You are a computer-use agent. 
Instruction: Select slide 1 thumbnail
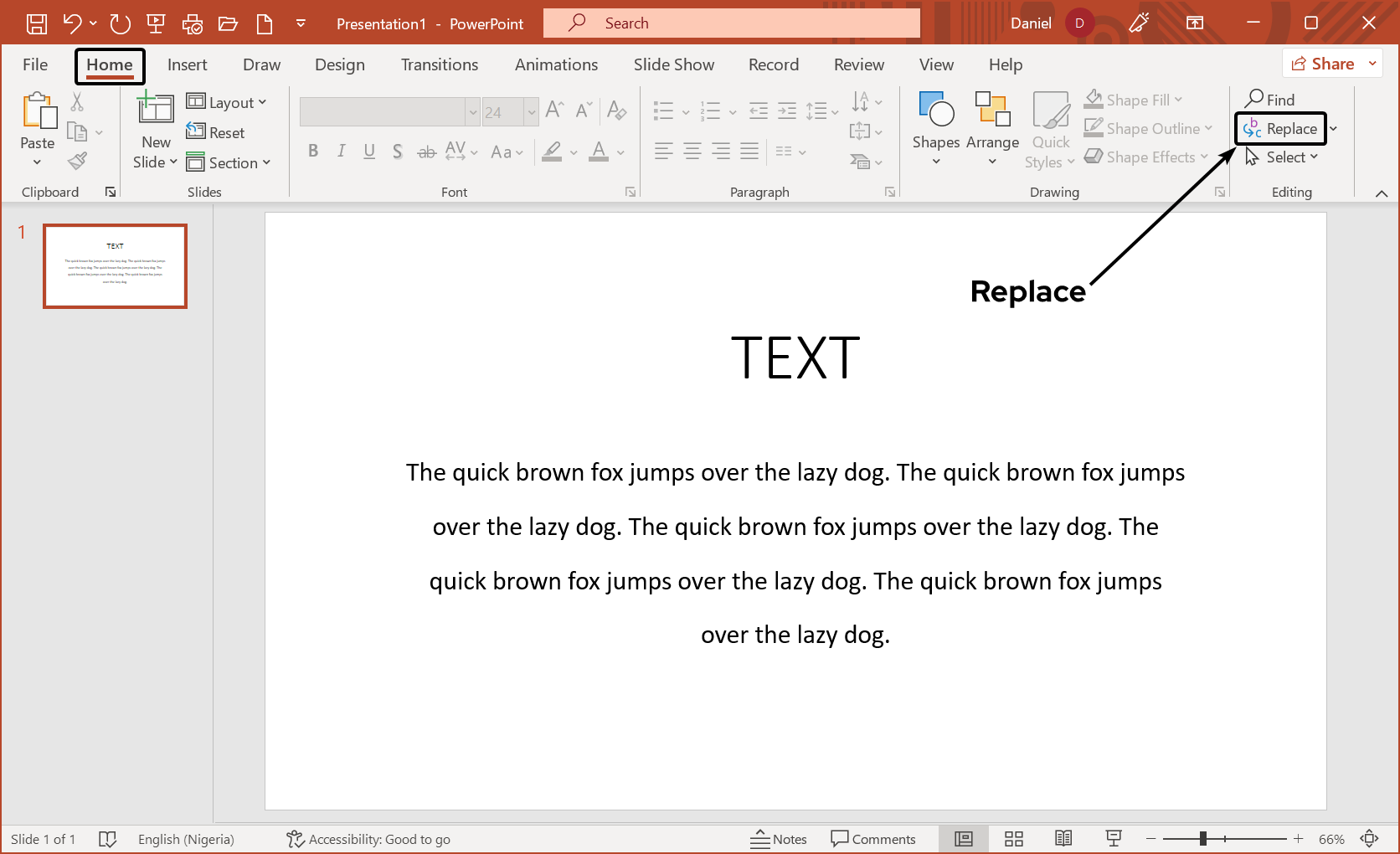point(116,266)
